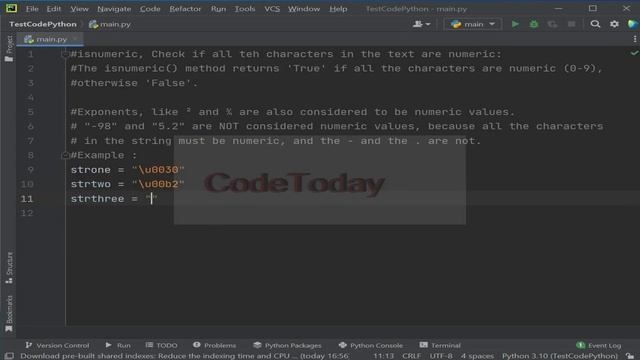The height and width of the screenshot is (360, 640).
Task: Open the Terminal tool window
Action: 440,345
